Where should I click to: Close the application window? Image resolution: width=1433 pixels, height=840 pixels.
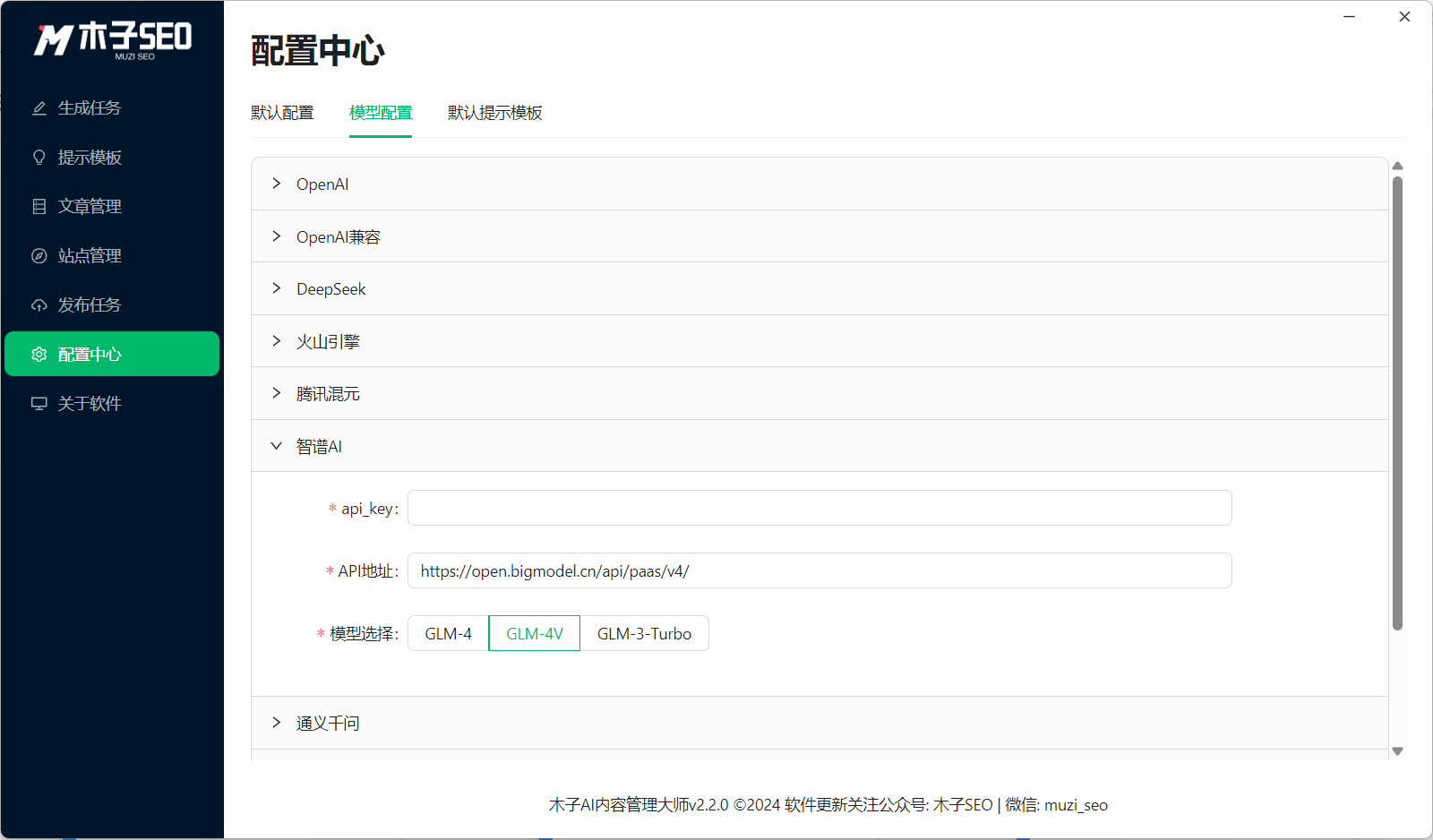(1404, 16)
